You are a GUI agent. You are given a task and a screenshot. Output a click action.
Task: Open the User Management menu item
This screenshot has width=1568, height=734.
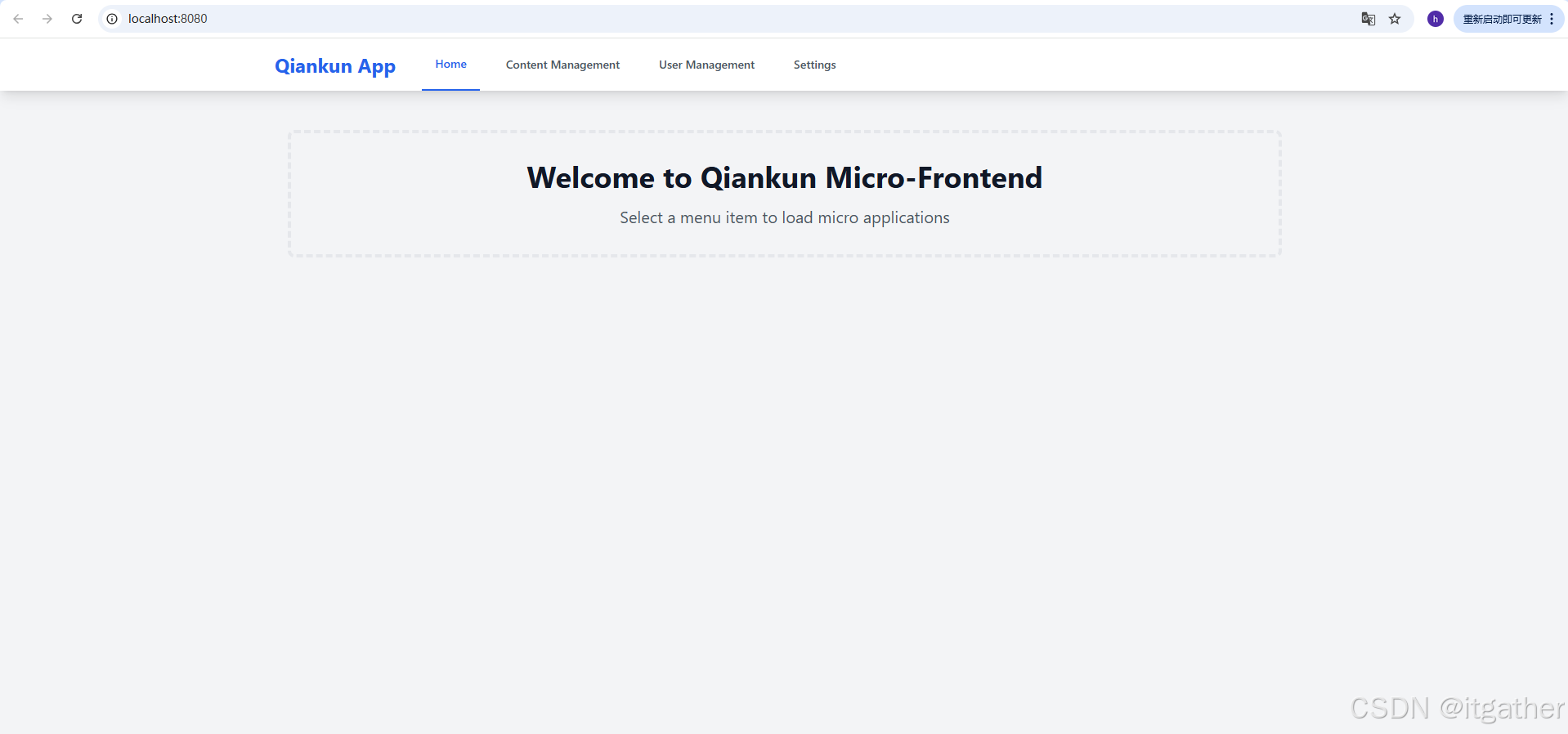[x=706, y=65]
